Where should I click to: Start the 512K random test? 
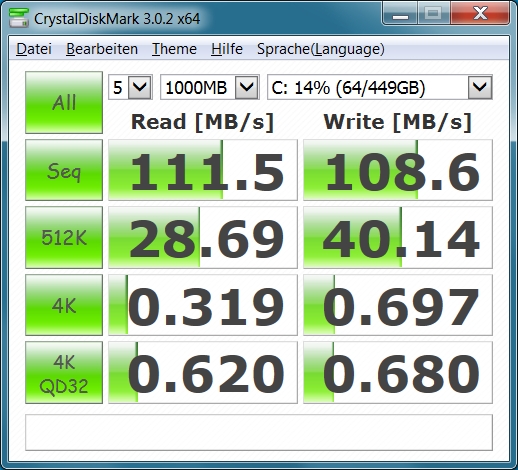pyautogui.click(x=64, y=237)
